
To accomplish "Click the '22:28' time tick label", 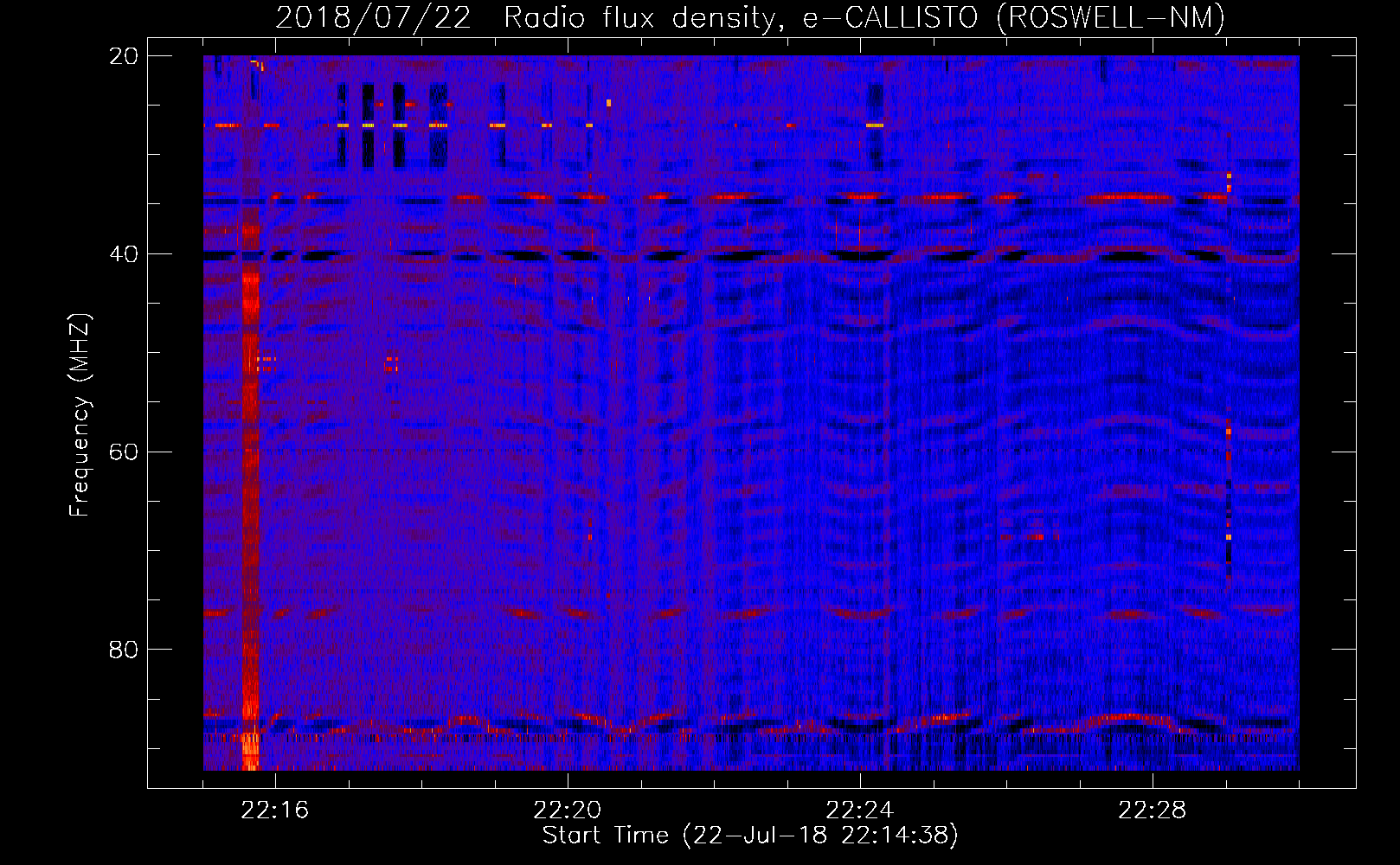I will [x=1152, y=811].
